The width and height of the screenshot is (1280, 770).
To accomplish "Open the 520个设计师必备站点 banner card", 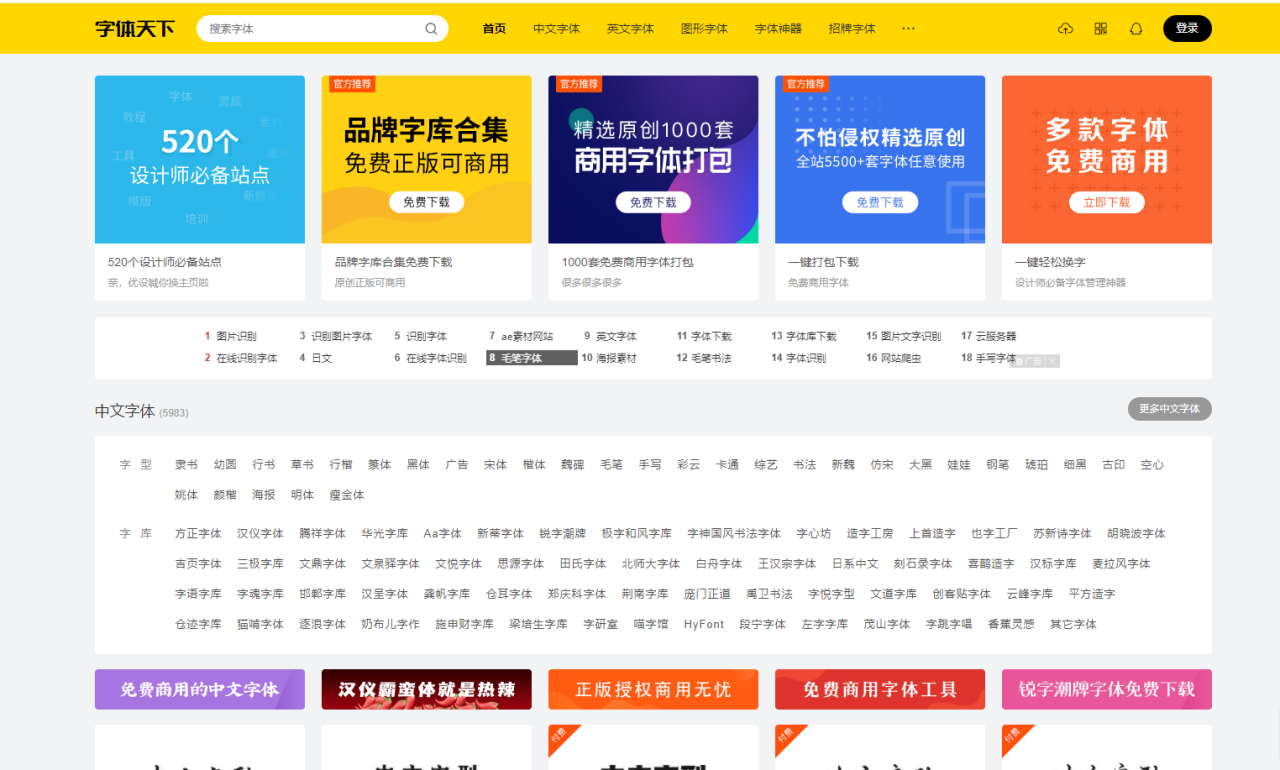I will point(199,158).
